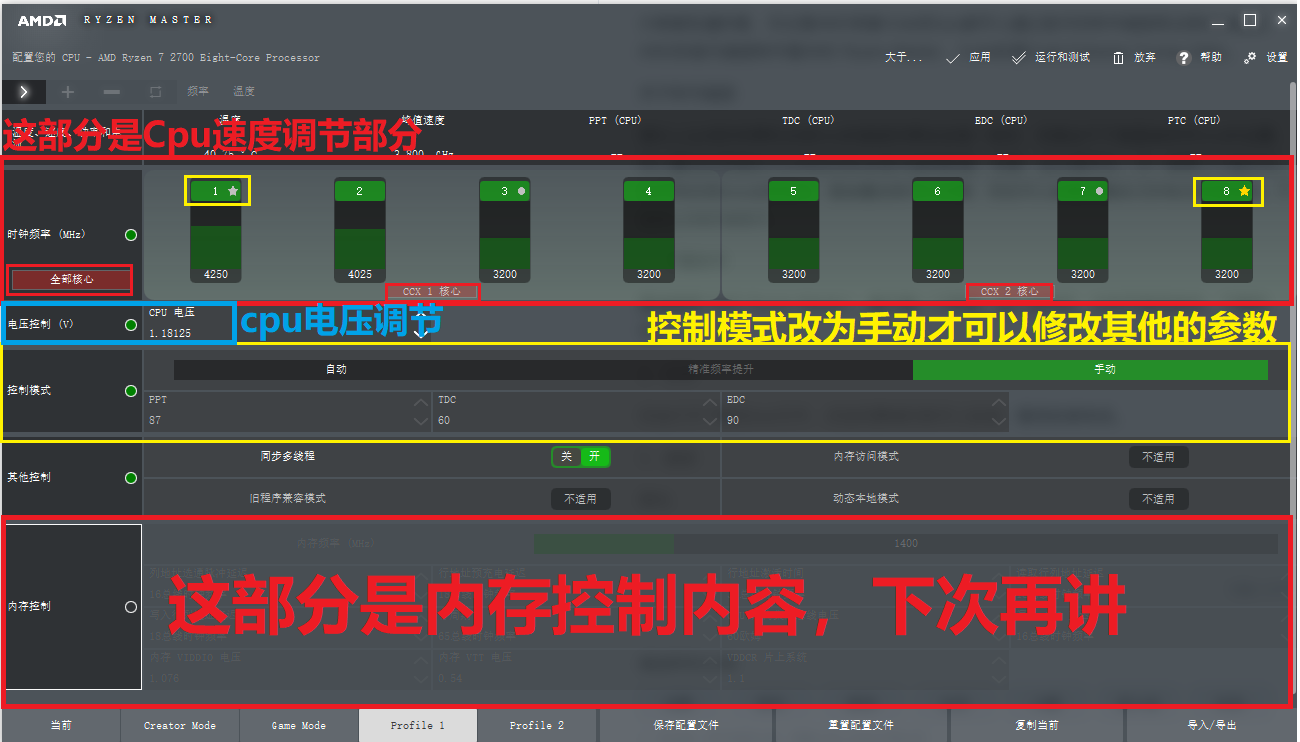
Task: Click core 1 frequency bar showing 4250
Action: (x=215, y=242)
